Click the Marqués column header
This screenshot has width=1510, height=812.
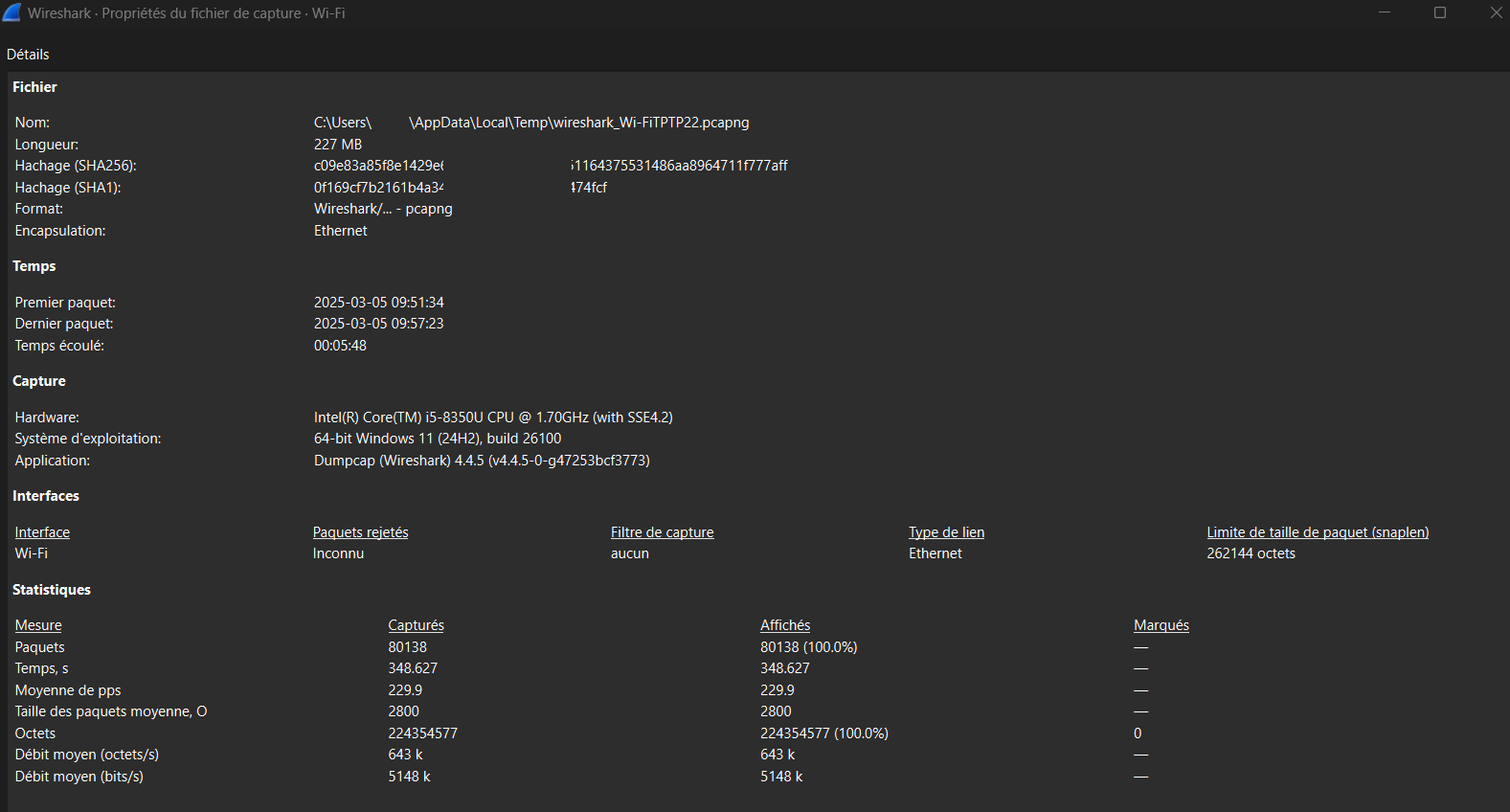coord(1161,625)
